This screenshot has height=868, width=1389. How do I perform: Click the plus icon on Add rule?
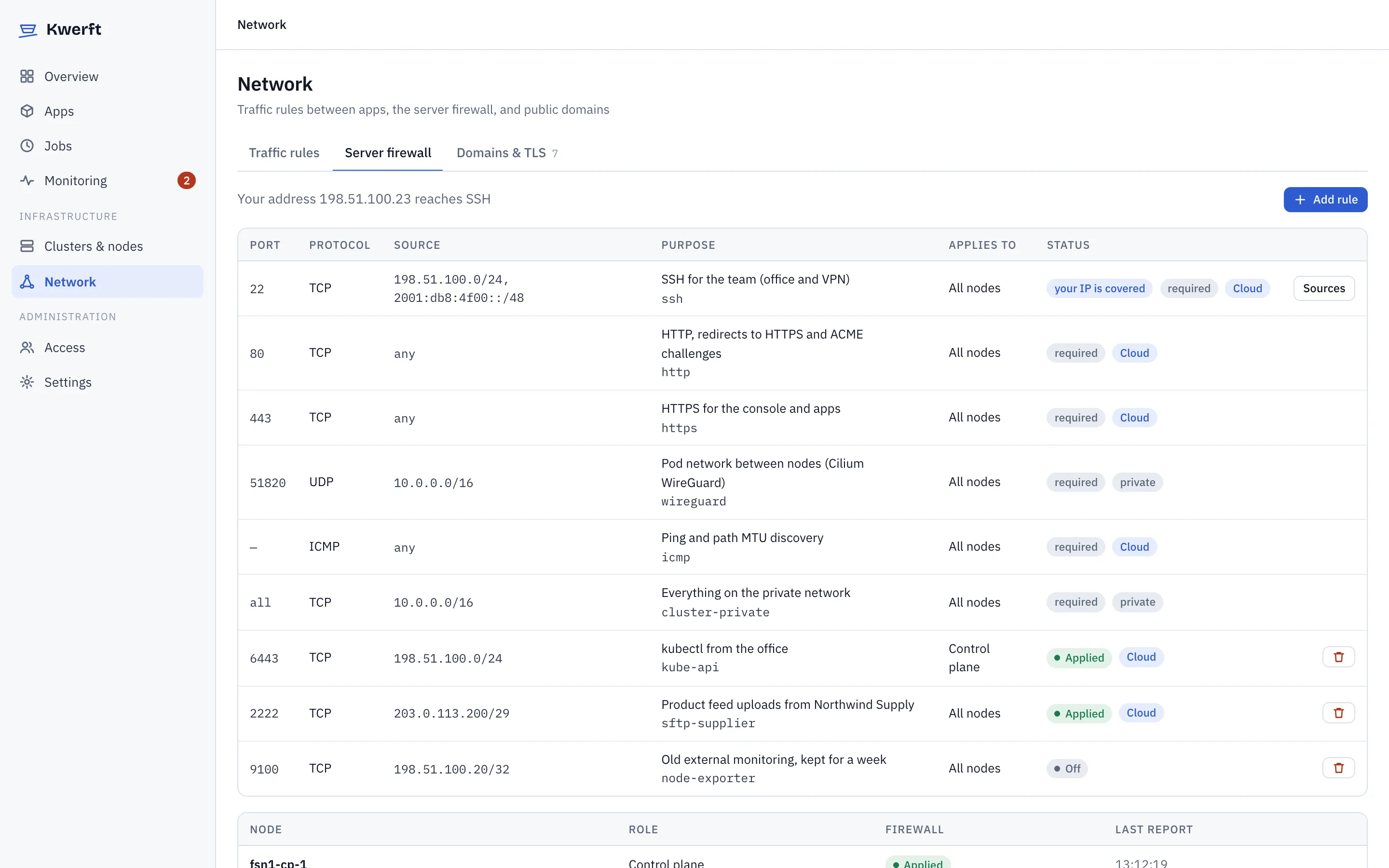coord(1300,200)
